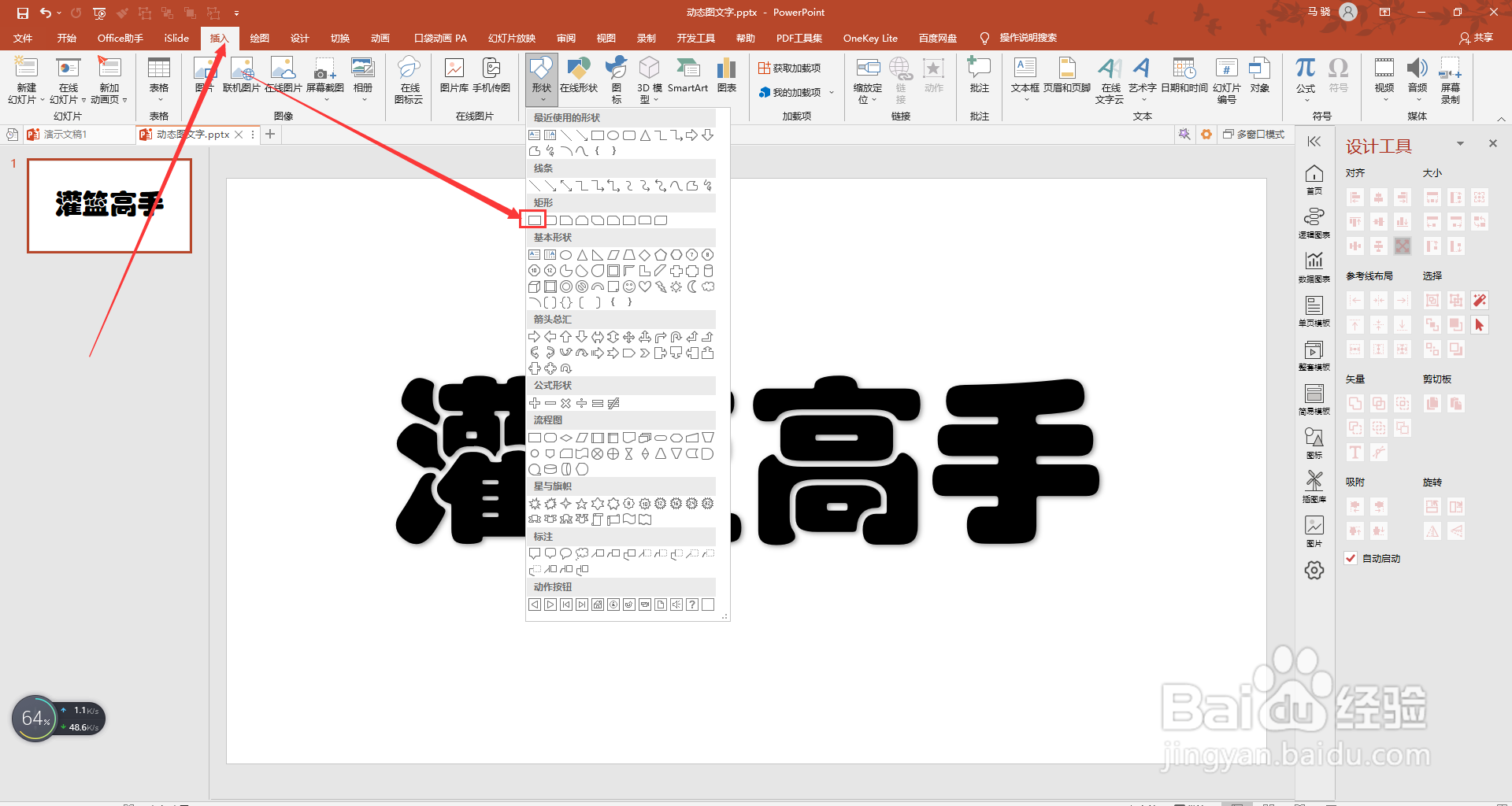This screenshot has width=1512, height=806.
Task: Insert 音频 audio media
Action: (1417, 79)
